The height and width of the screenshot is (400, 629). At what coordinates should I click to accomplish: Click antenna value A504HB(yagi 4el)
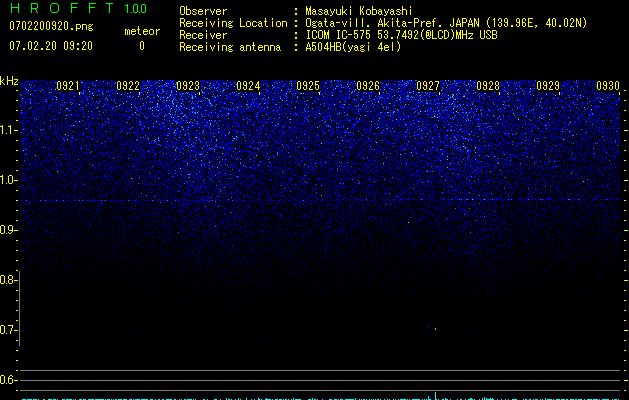(x=353, y=47)
